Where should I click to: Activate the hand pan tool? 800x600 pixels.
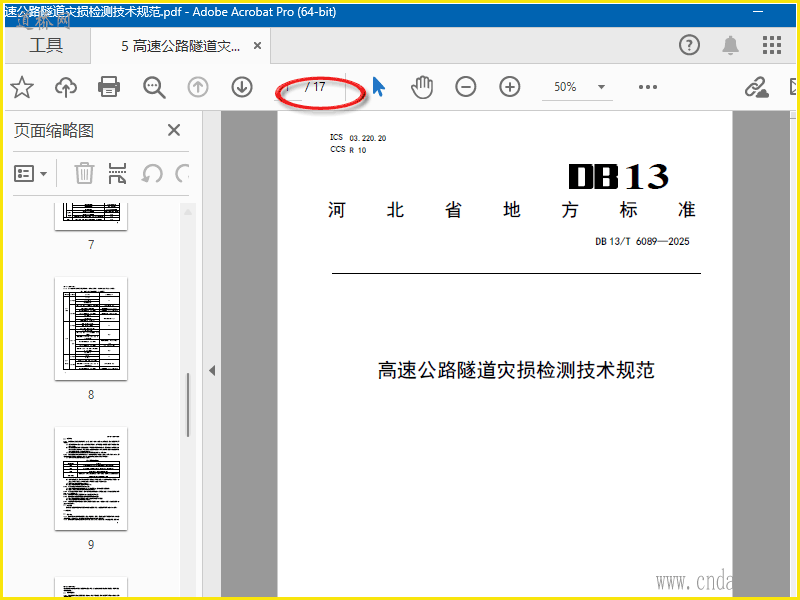pos(422,87)
